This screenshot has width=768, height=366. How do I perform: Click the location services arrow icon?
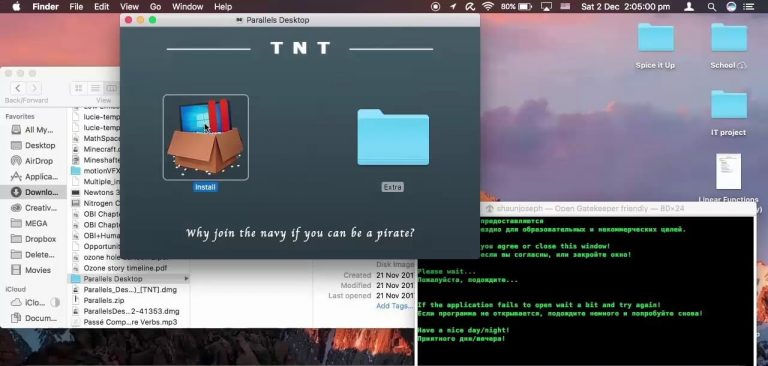[453, 7]
